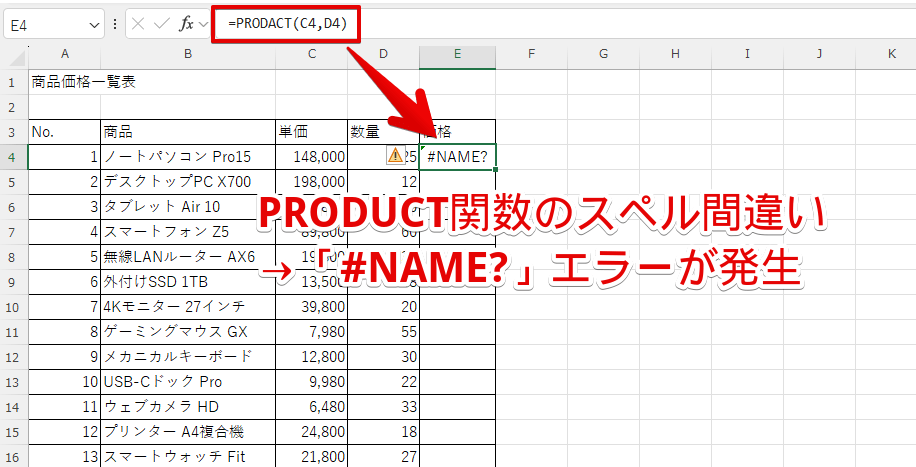Open Insert Function via the fx icon
The width and height of the screenshot is (916, 467).
186,24
